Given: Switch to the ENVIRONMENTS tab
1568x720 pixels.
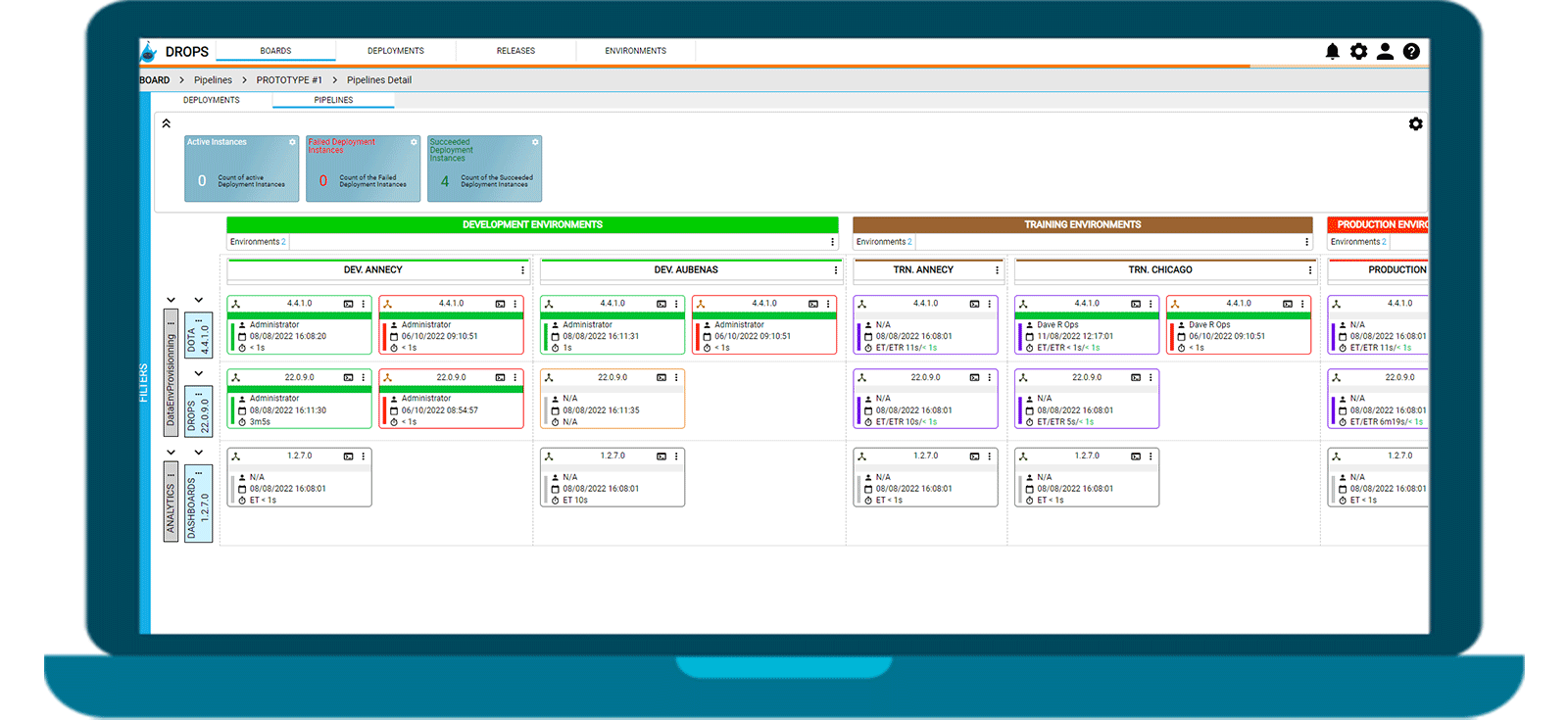Looking at the screenshot, I should [635, 51].
